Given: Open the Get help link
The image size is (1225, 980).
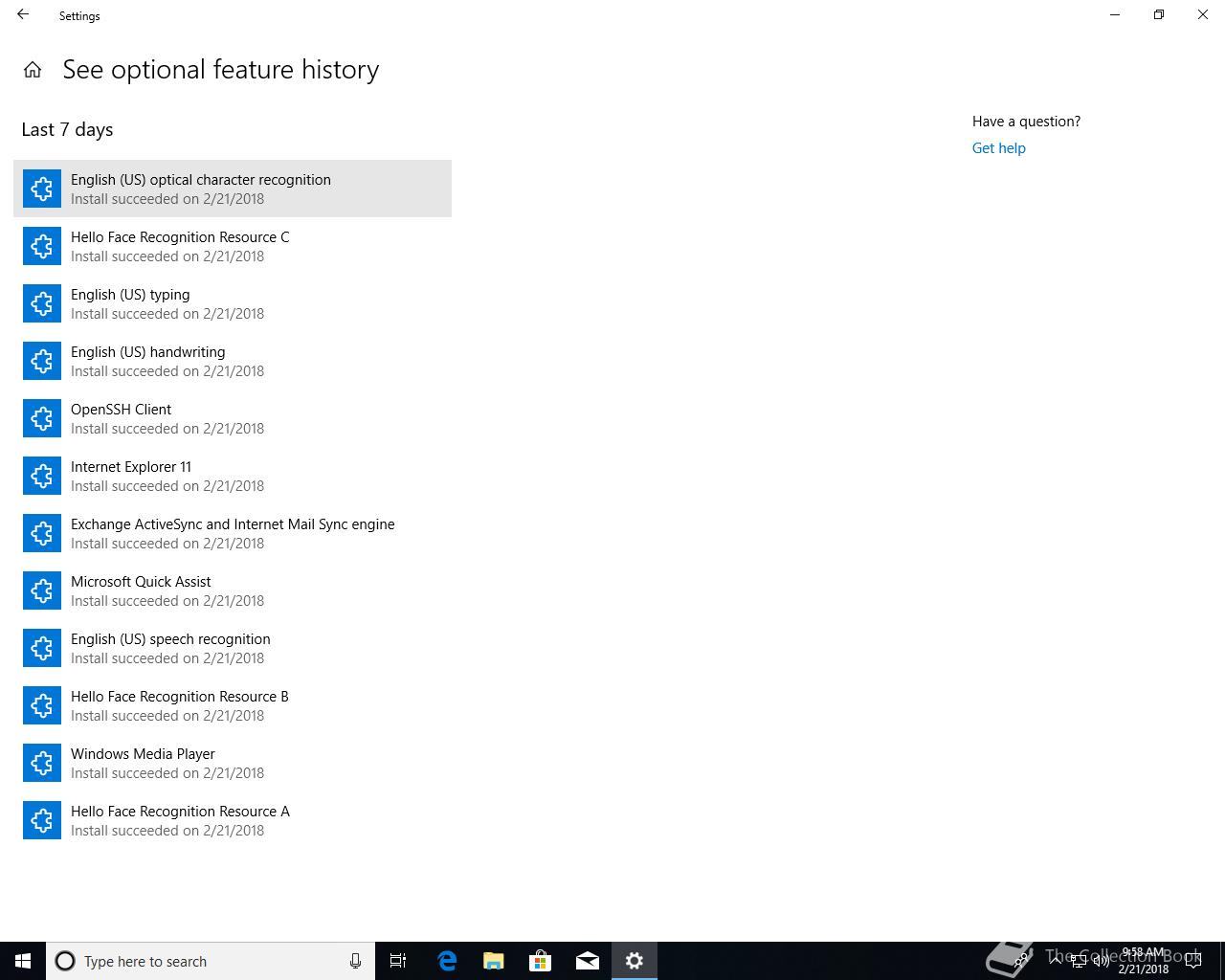Looking at the screenshot, I should (998, 148).
